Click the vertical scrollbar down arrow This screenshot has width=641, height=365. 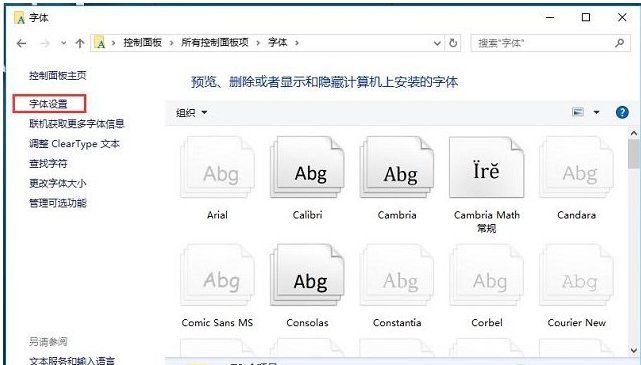(634, 350)
